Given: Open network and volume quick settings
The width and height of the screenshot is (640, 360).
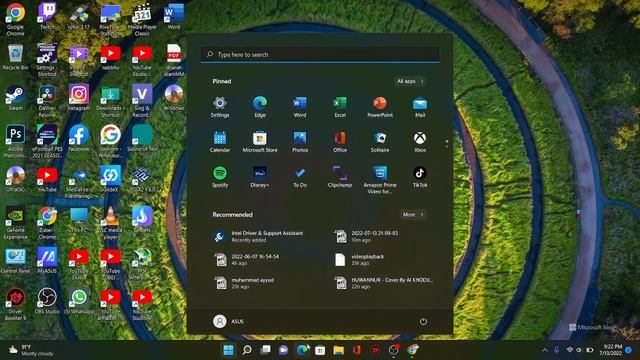Looking at the screenshot, I should (x=580, y=350).
